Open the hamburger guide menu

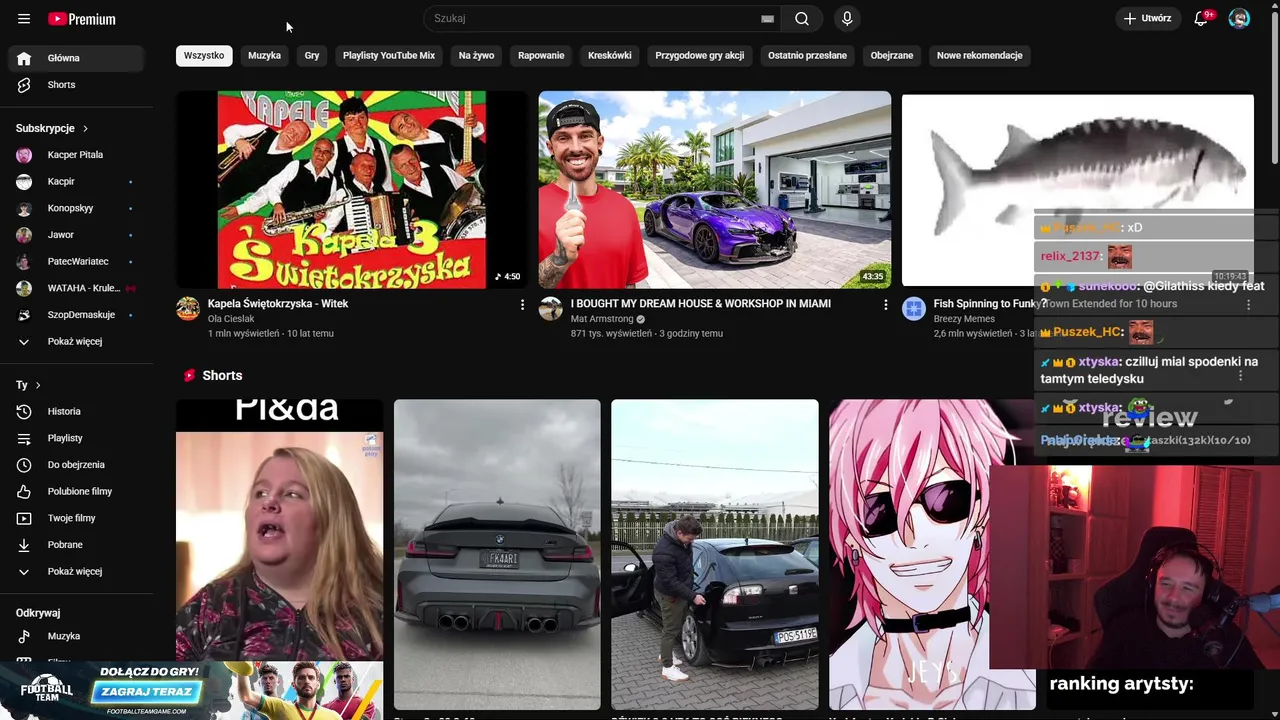click(24, 19)
